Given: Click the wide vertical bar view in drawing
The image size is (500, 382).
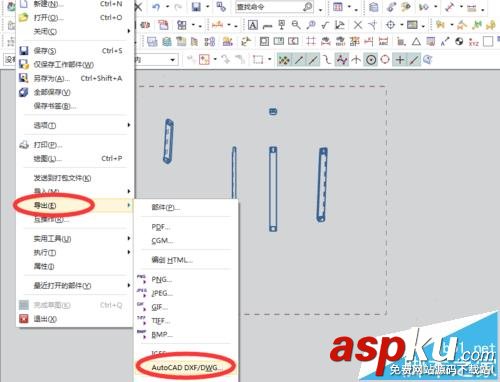Looking at the screenshot, I should pos(273,189).
